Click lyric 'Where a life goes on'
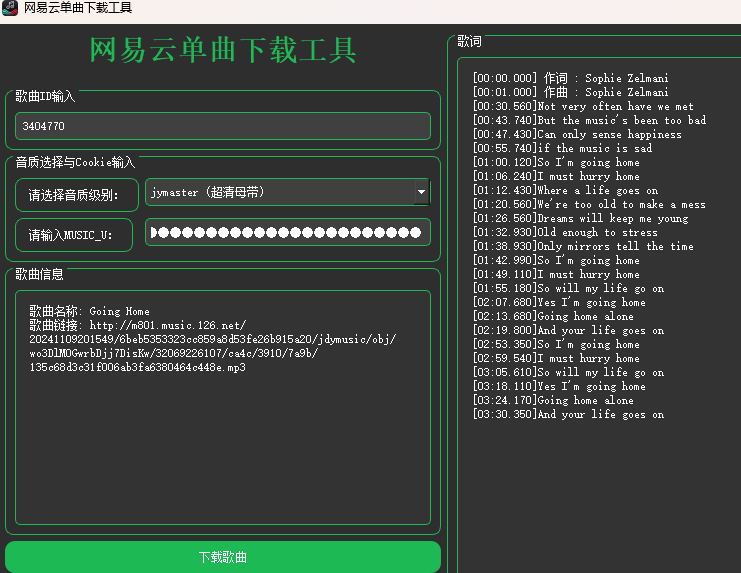The image size is (741, 573). tap(565, 190)
